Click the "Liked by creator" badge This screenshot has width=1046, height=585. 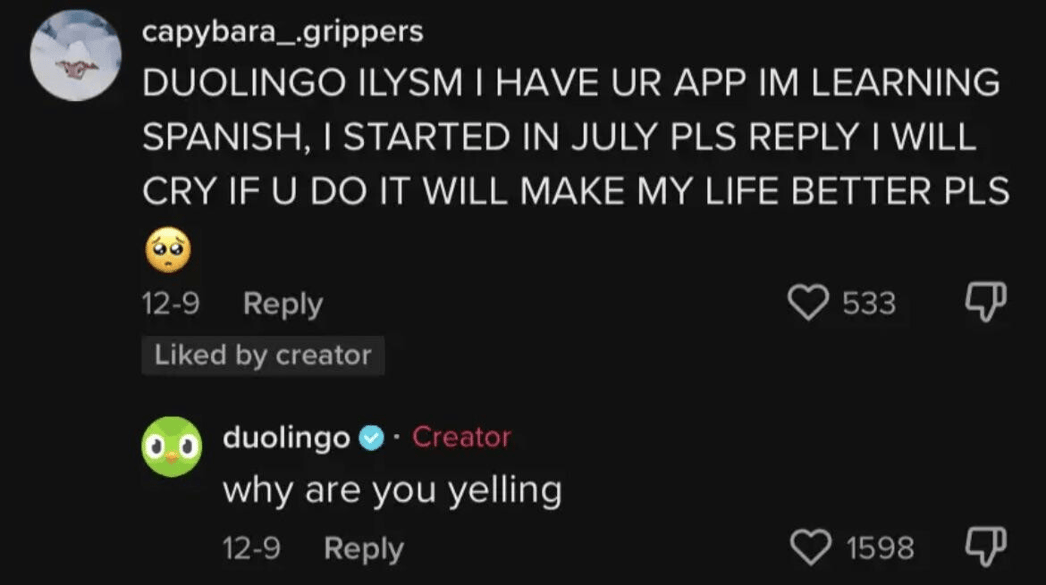tap(263, 355)
